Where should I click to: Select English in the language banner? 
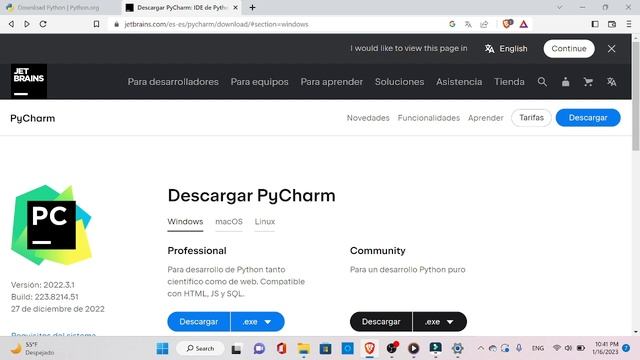[506, 49]
